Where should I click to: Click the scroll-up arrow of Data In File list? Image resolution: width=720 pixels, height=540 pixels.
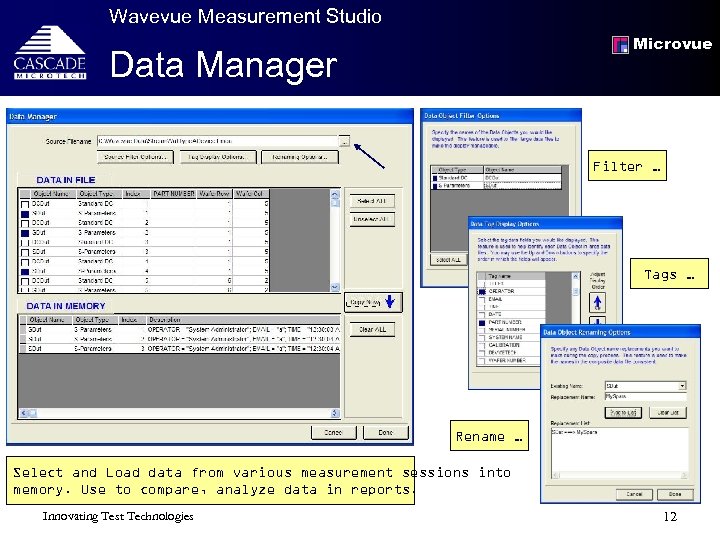[335, 194]
